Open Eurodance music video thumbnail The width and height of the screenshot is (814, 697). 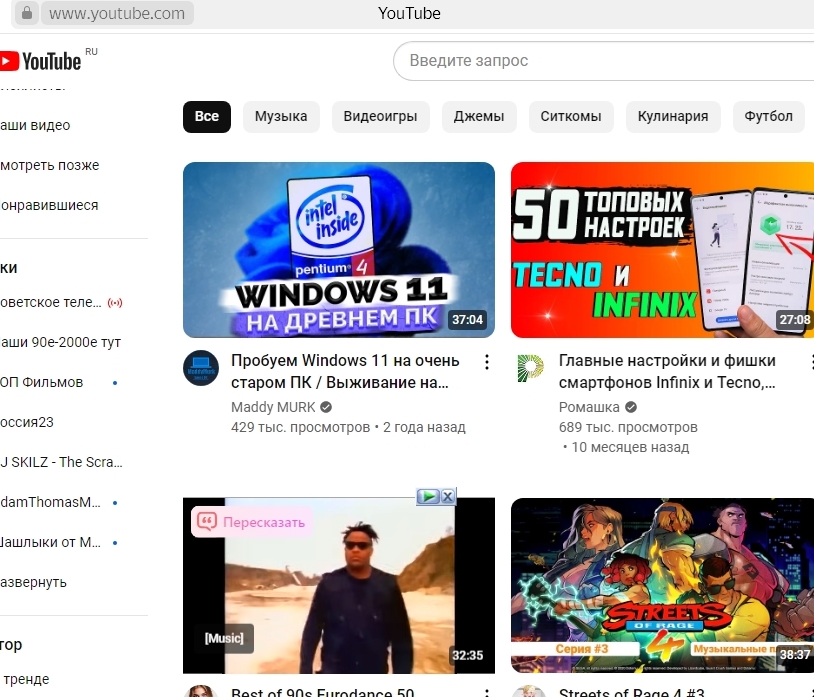[x=339, y=585]
